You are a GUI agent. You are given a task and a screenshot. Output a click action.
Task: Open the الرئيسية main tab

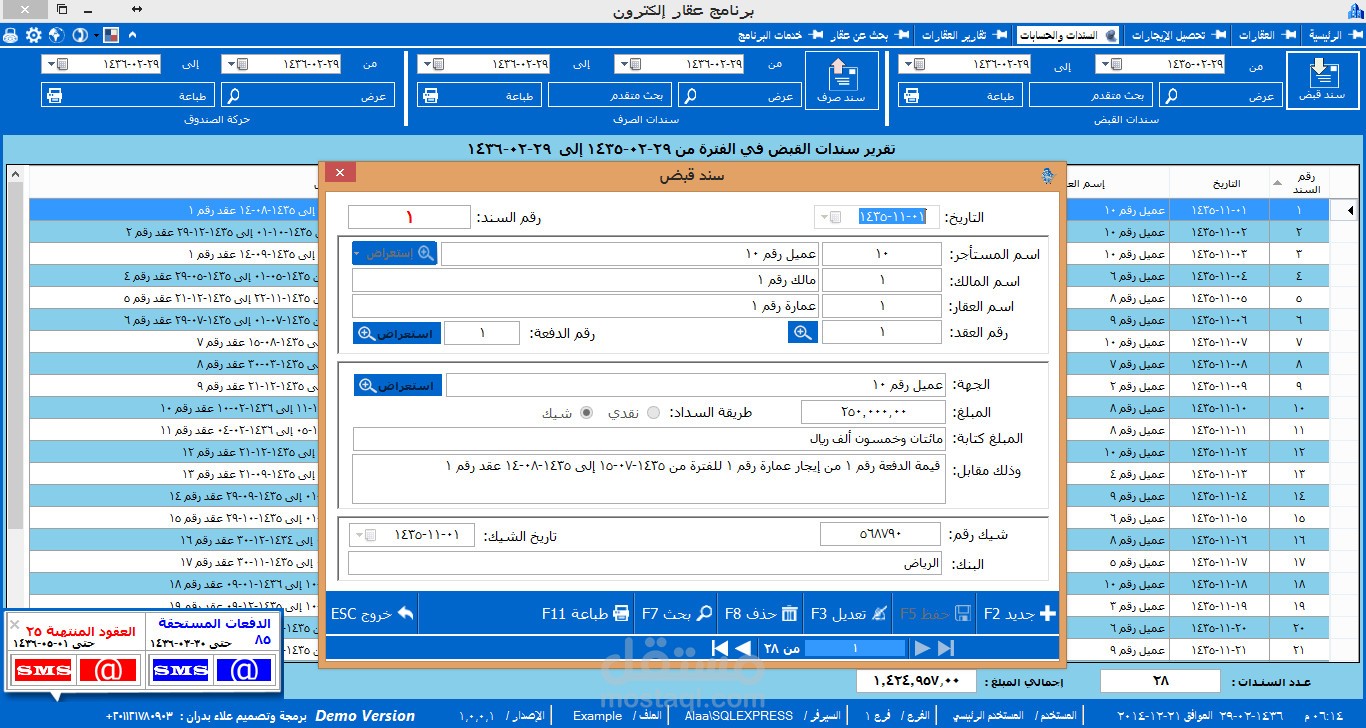coord(1334,35)
